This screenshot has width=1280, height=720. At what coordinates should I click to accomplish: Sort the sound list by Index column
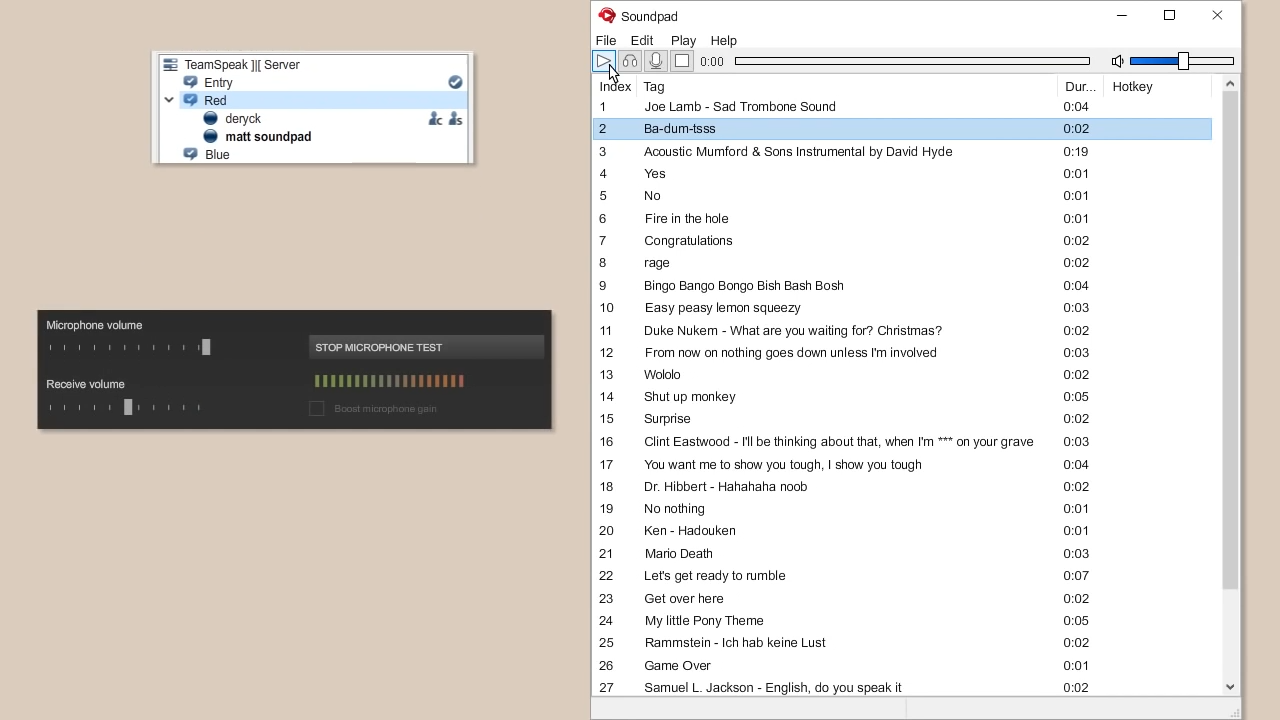[615, 87]
